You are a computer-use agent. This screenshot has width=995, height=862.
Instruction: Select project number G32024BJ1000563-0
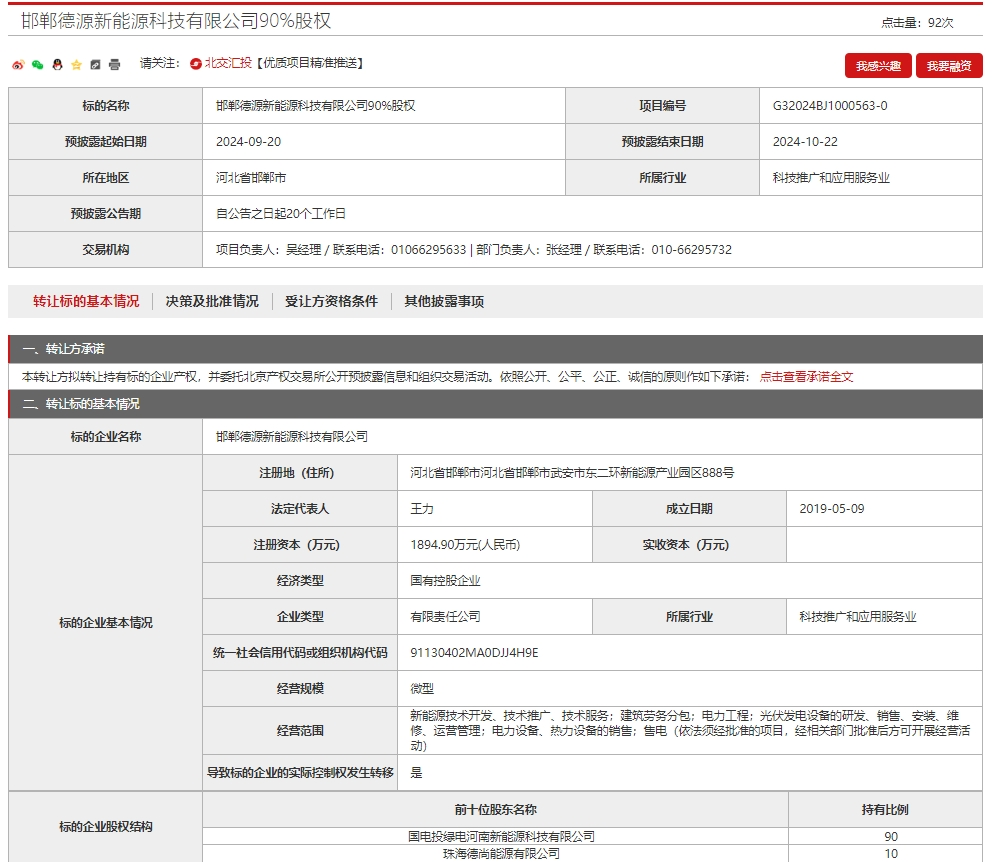click(x=830, y=106)
